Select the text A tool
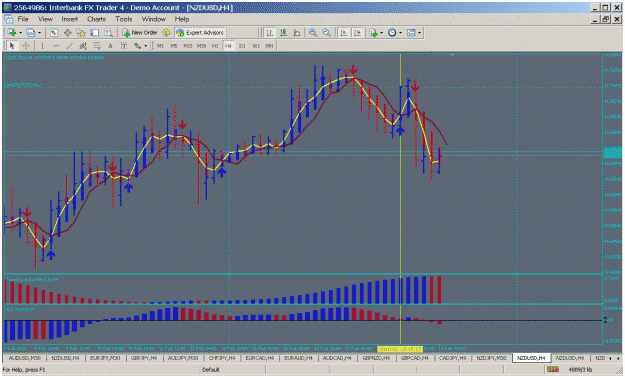 (x=110, y=46)
